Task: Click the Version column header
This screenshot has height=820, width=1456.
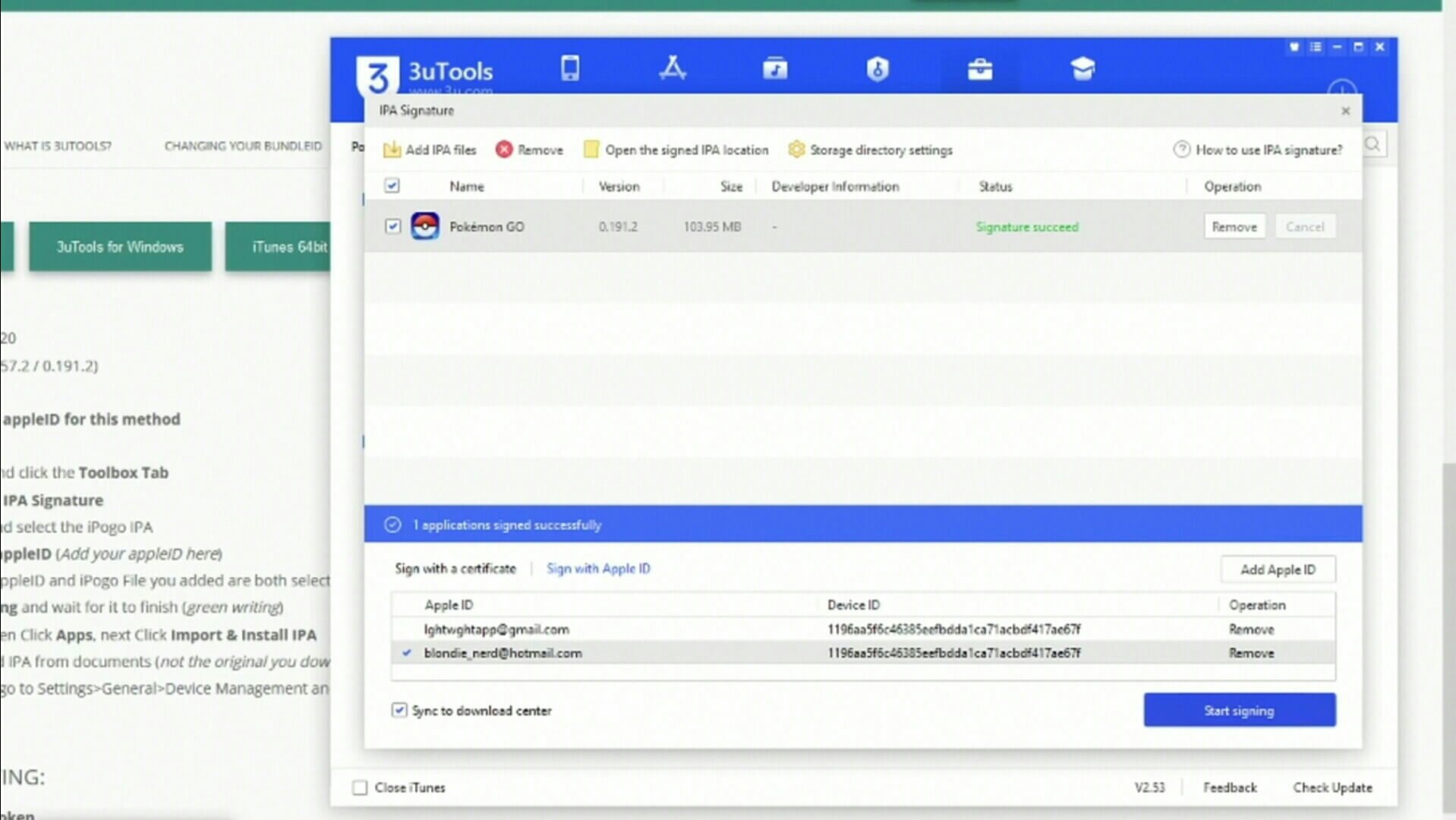Action: [x=619, y=186]
